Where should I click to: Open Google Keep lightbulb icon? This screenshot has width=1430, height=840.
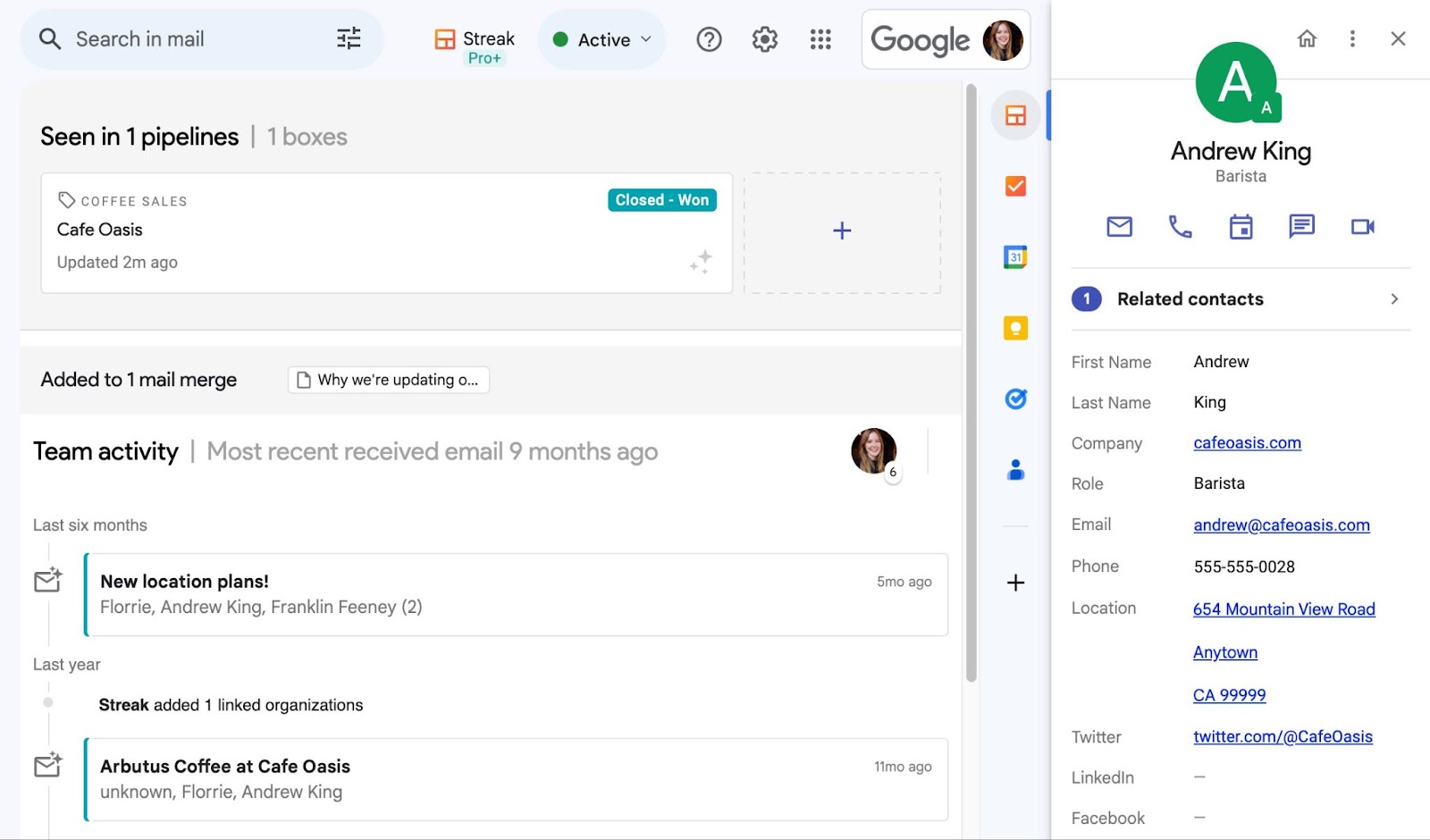(1015, 328)
